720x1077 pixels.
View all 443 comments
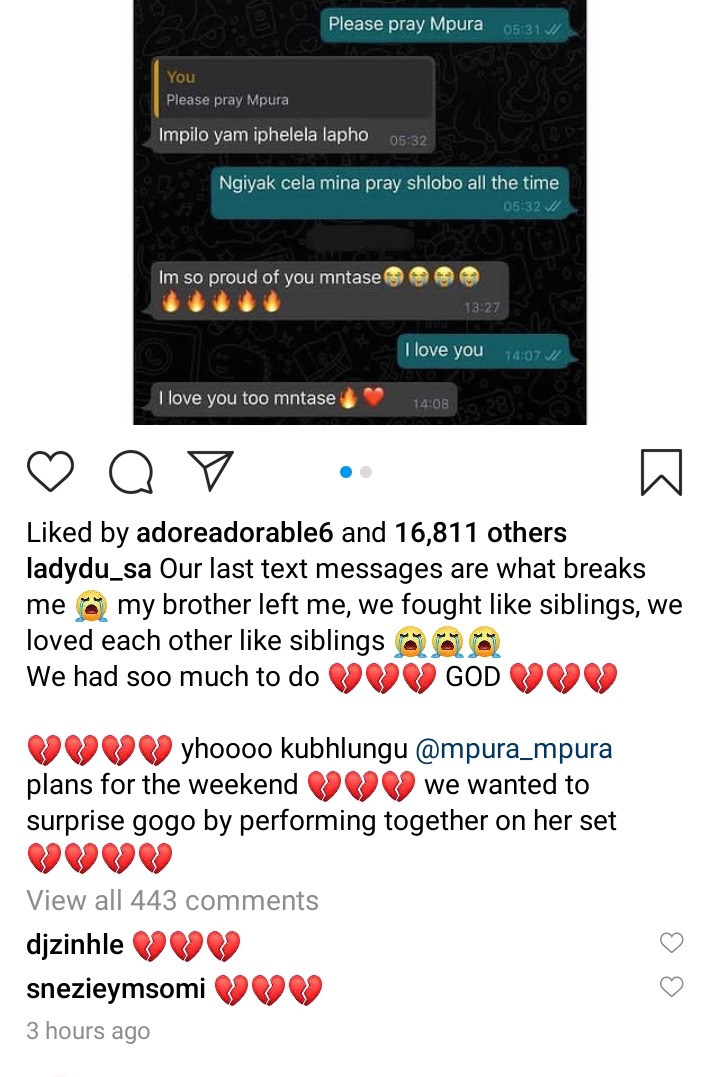tap(172, 900)
